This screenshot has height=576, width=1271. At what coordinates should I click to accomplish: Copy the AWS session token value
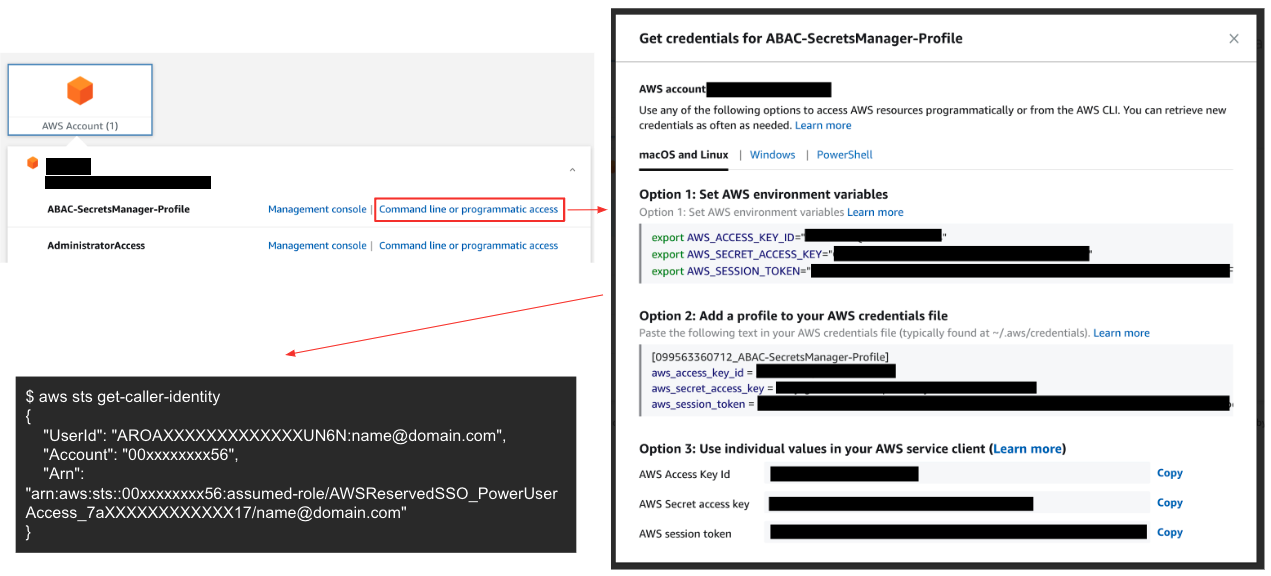tap(1169, 532)
